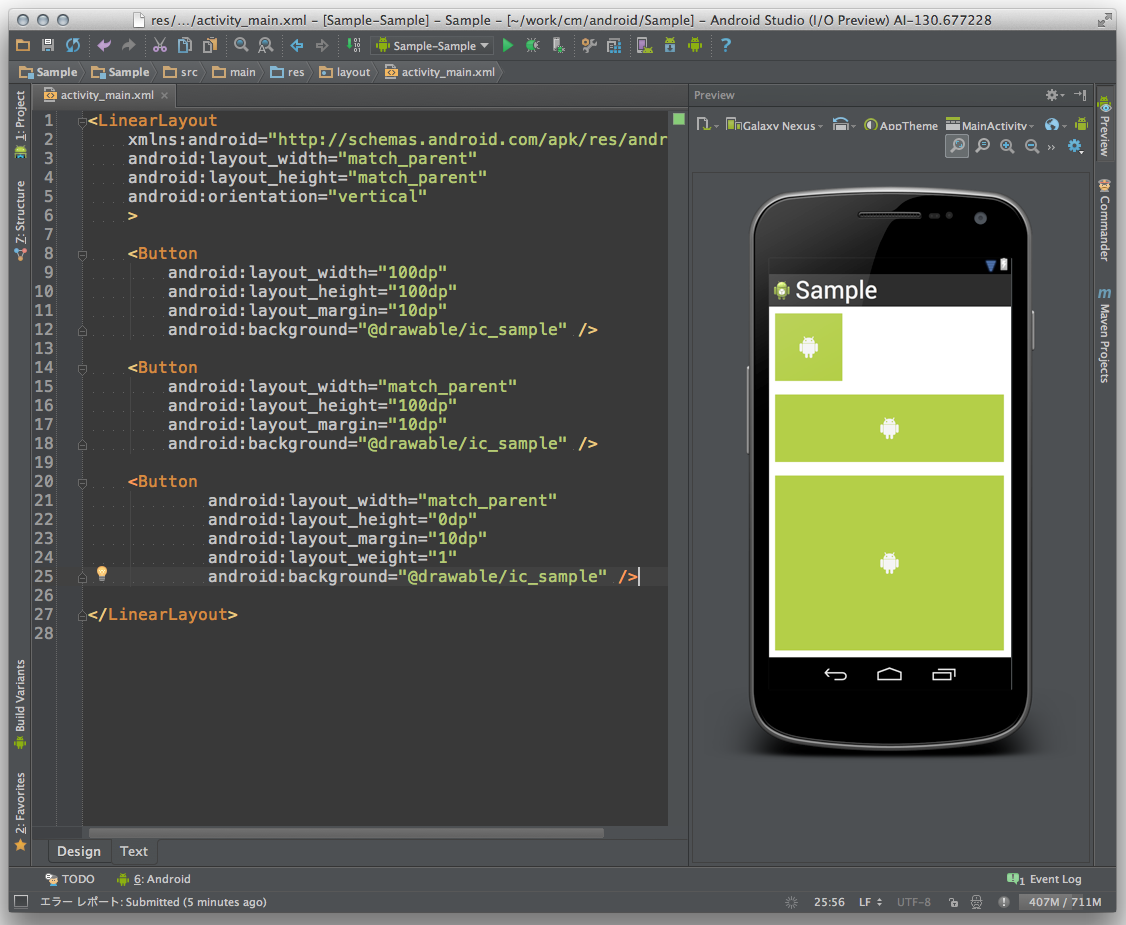Switch to the Design tab
1126x925 pixels.
click(79, 851)
